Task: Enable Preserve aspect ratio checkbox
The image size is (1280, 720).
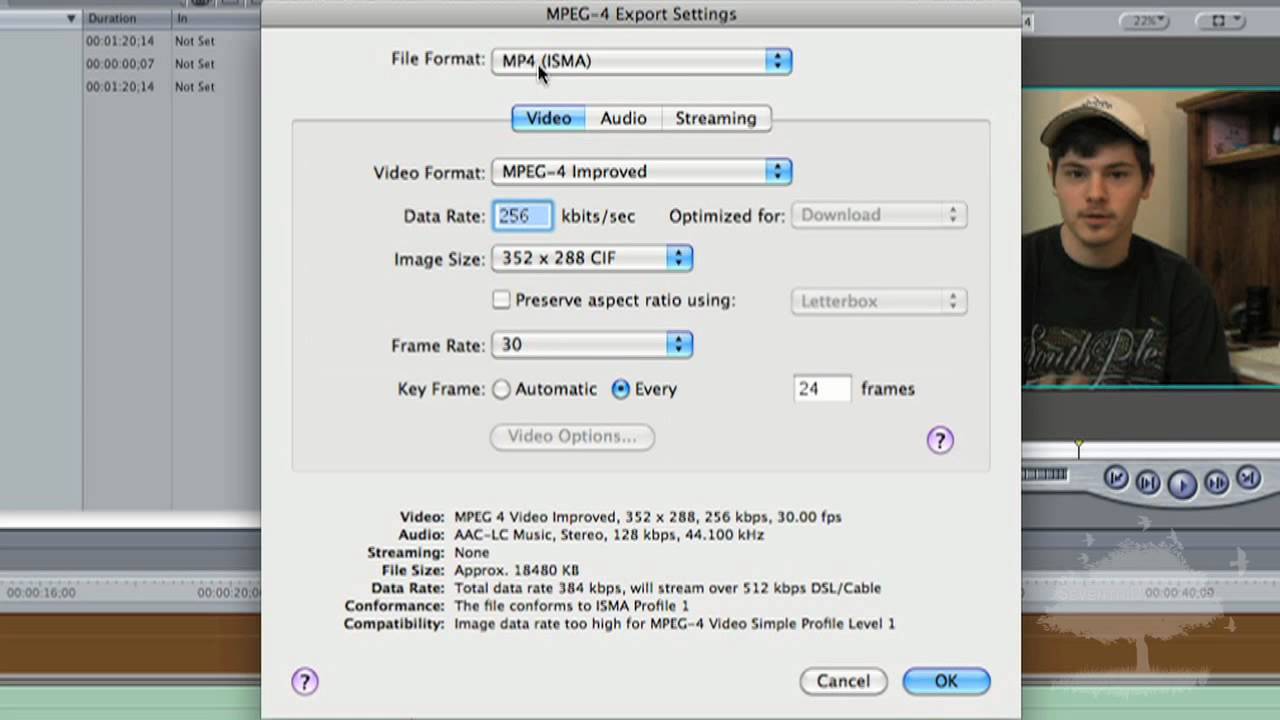Action: [501, 300]
